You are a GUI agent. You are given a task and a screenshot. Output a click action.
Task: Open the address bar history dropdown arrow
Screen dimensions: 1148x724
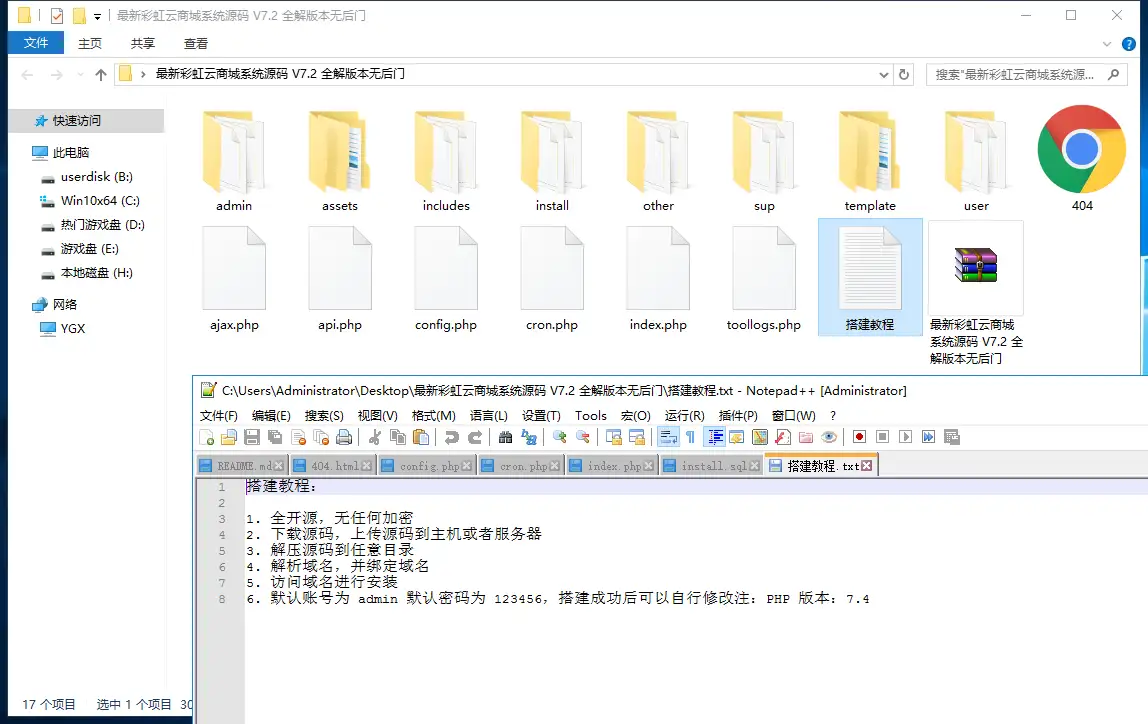pos(882,74)
